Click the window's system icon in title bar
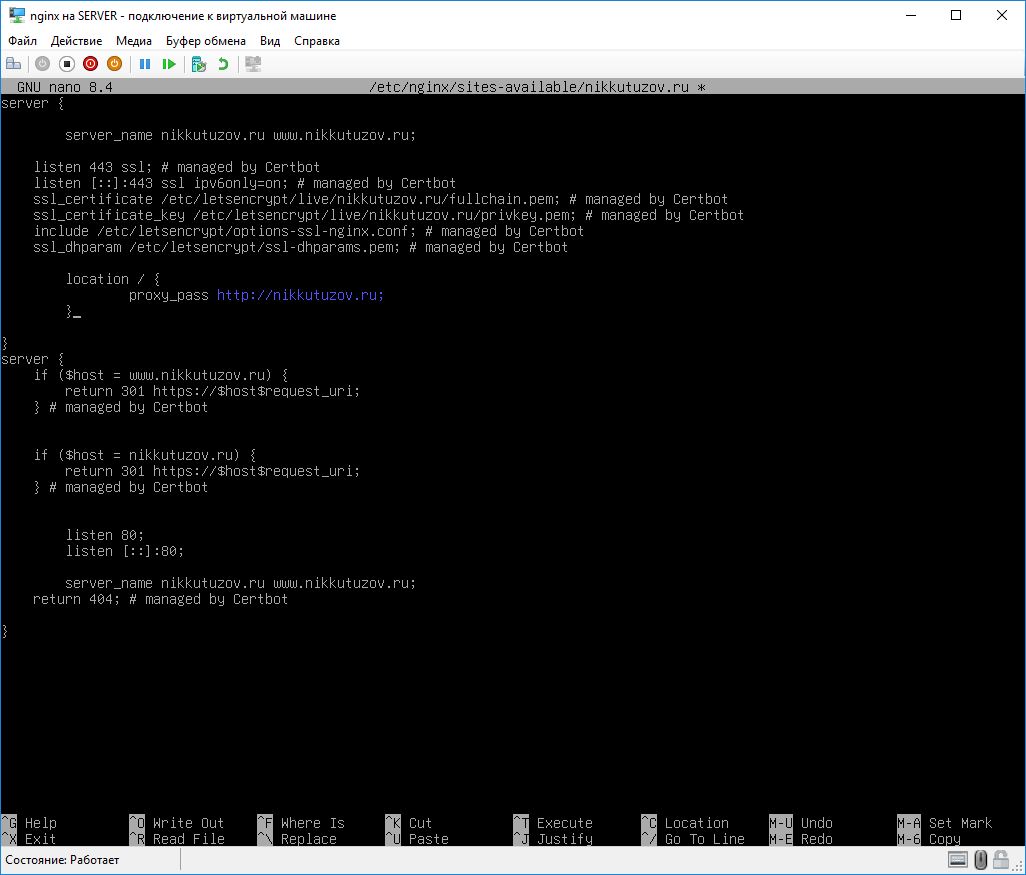The height and width of the screenshot is (875, 1026). coord(17,16)
